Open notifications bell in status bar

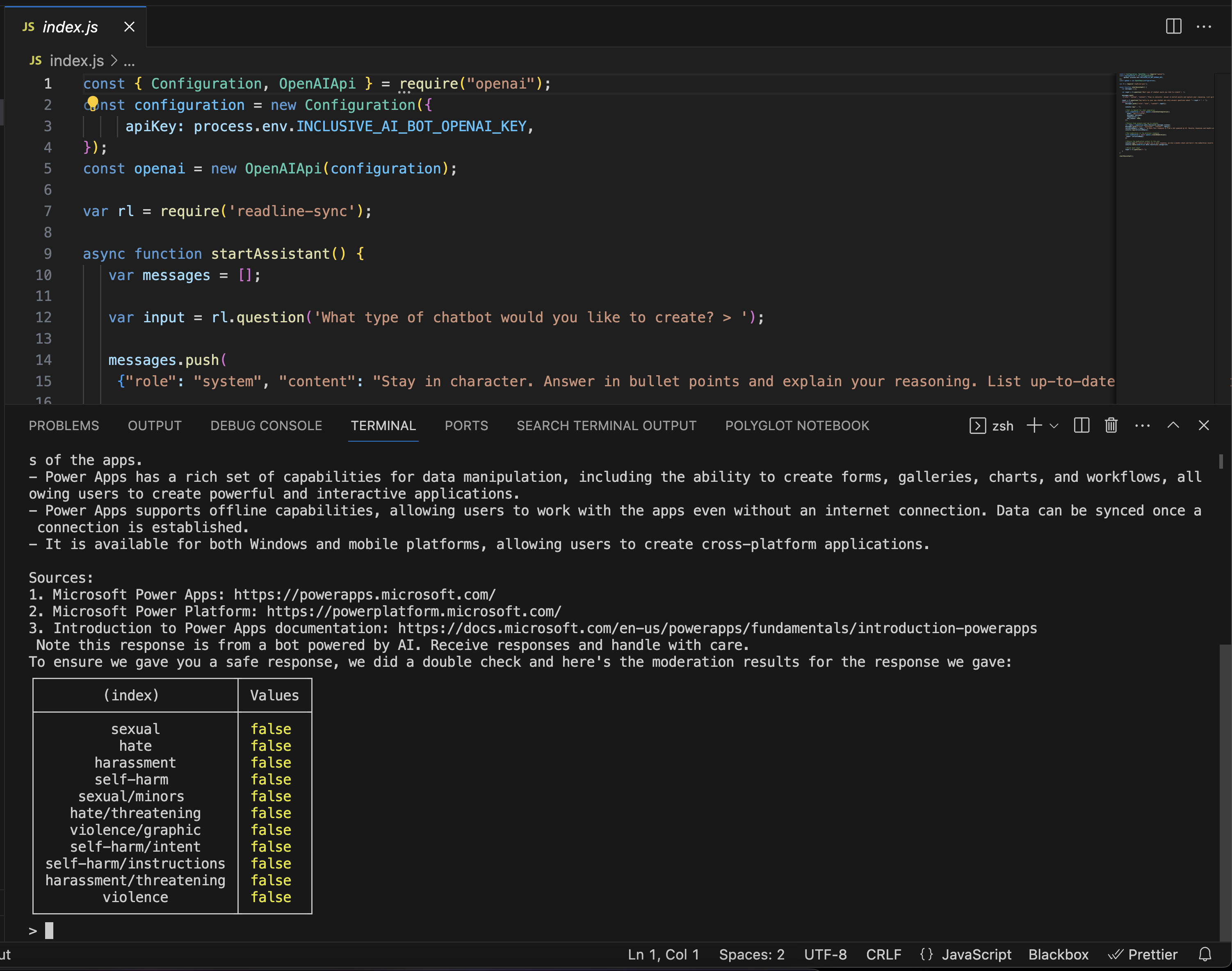coord(1205,955)
